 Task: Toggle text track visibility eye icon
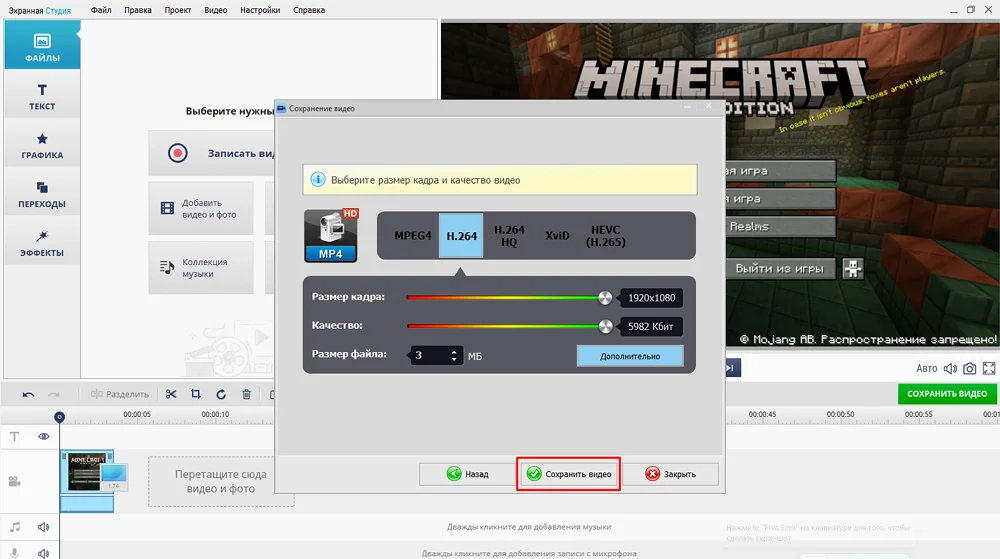pyautogui.click(x=44, y=436)
